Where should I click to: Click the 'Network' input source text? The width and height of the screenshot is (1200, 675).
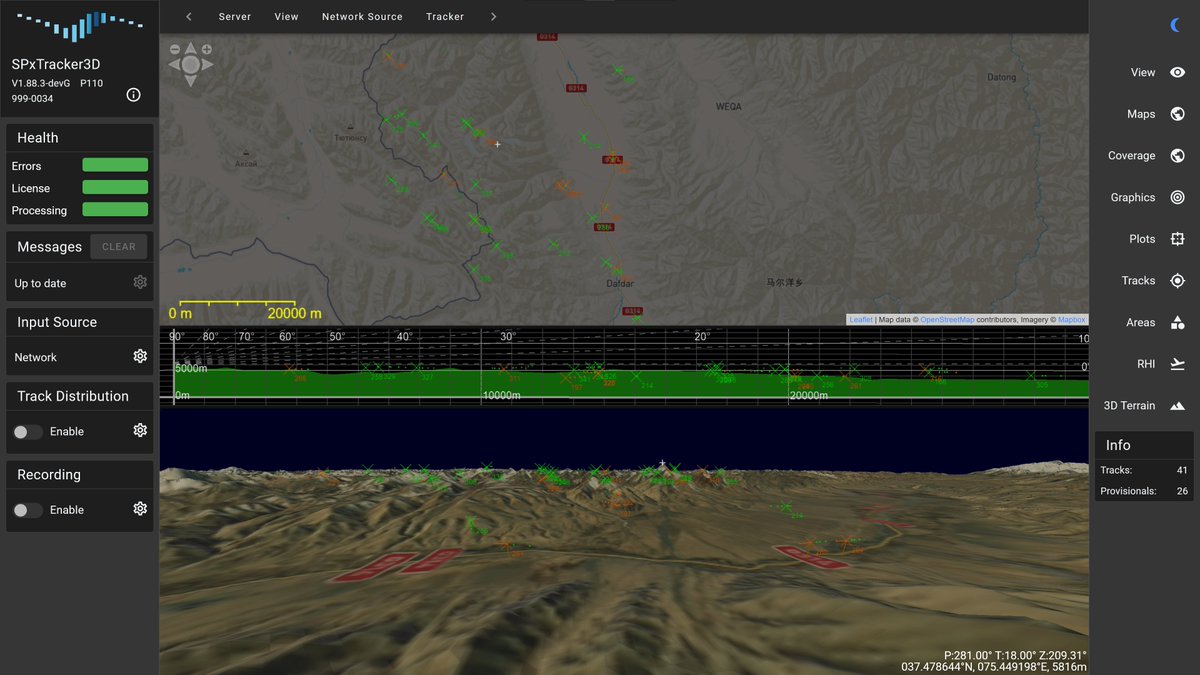click(35, 357)
